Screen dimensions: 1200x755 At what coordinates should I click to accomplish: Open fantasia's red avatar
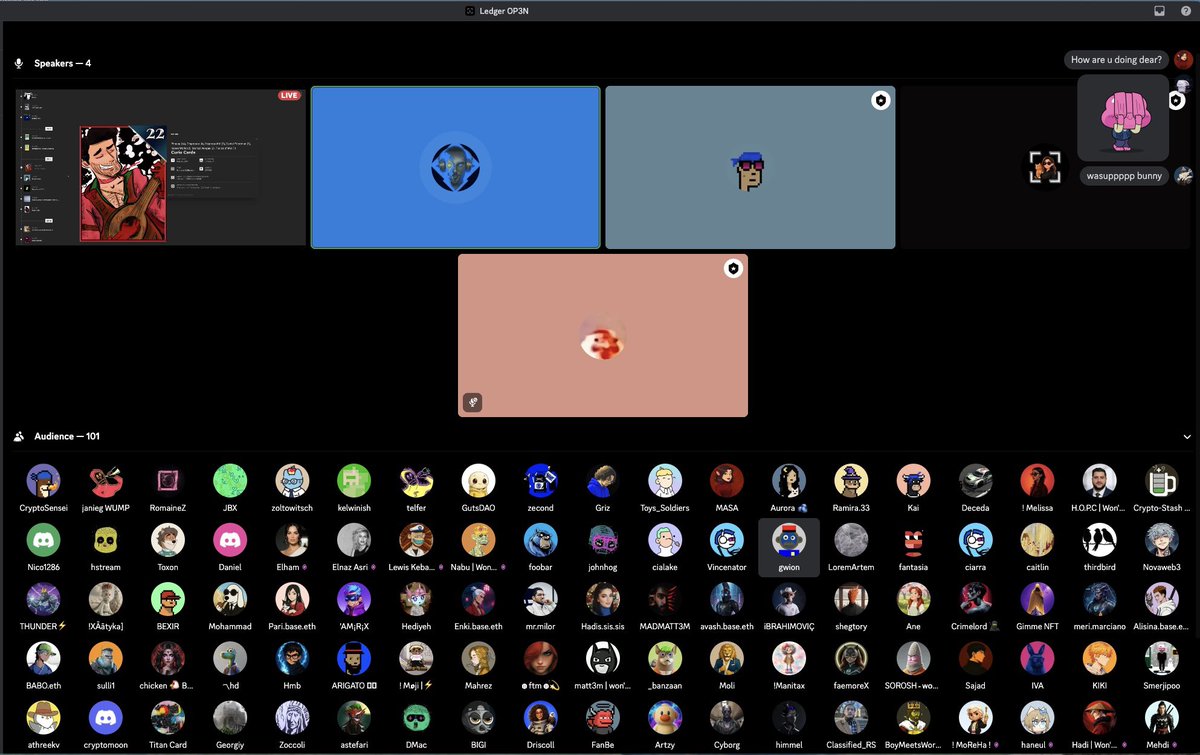pos(913,540)
